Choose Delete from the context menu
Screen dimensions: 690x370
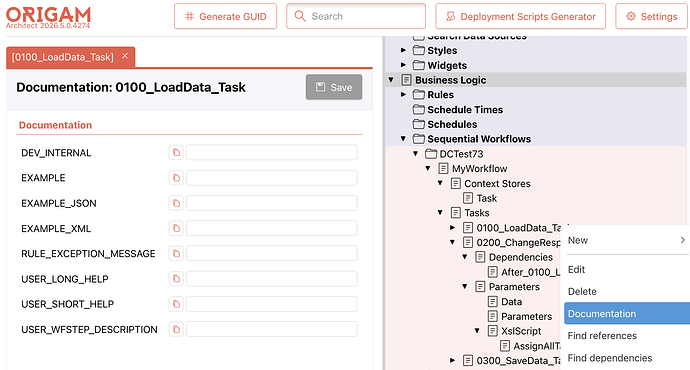[627, 291]
